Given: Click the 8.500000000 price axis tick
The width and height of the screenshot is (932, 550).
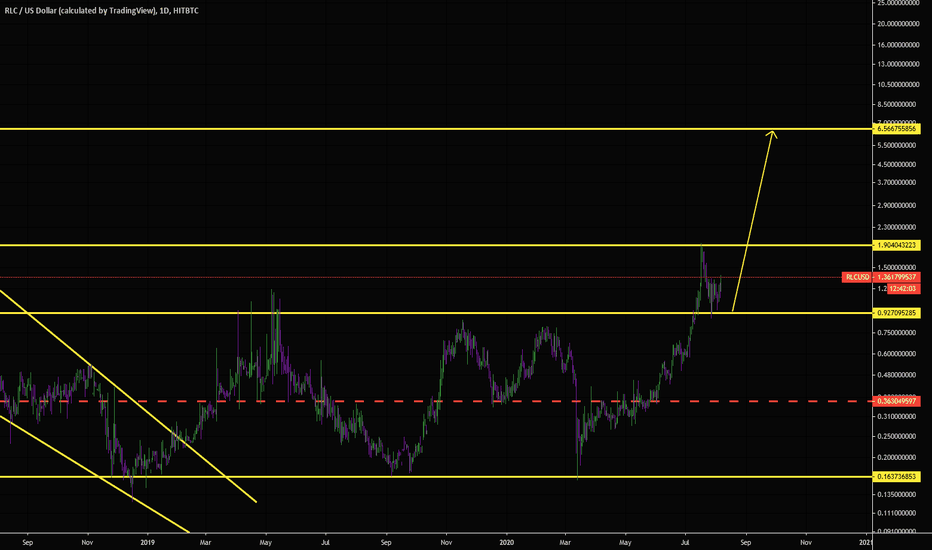Looking at the screenshot, I should coord(897,105).
